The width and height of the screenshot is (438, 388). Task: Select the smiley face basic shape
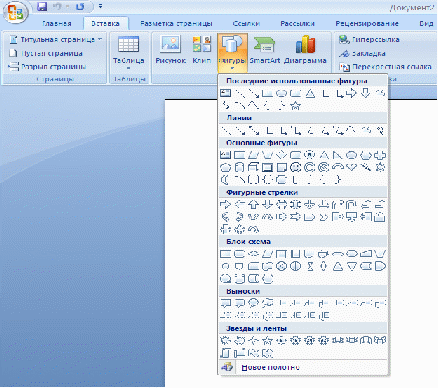[295, 167]
